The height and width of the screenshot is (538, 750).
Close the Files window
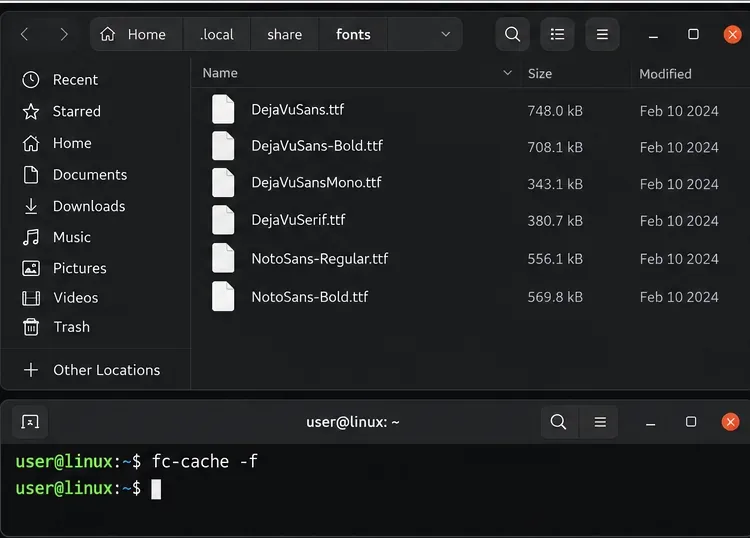point(732,34)
